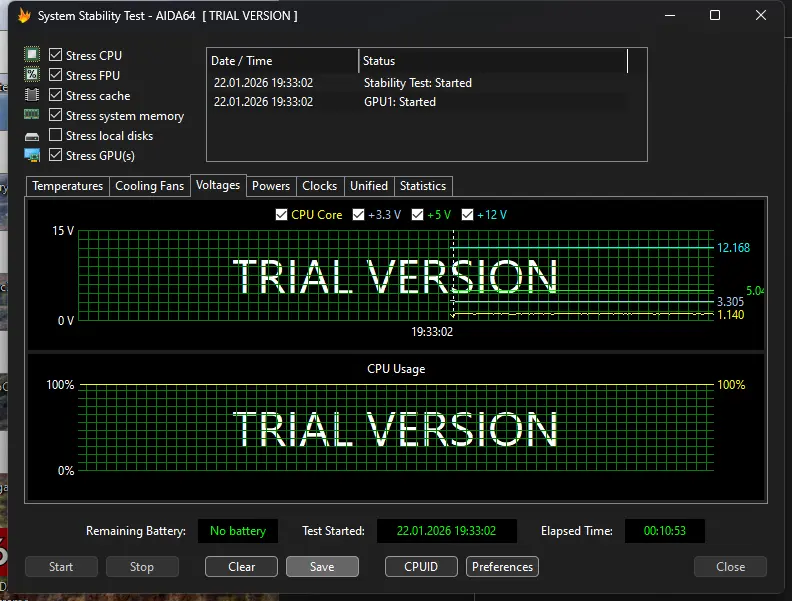This screenshot has width=792, height=601.
Task: Maximize the System Stability Test window
Action: click(x=715, y=16)
